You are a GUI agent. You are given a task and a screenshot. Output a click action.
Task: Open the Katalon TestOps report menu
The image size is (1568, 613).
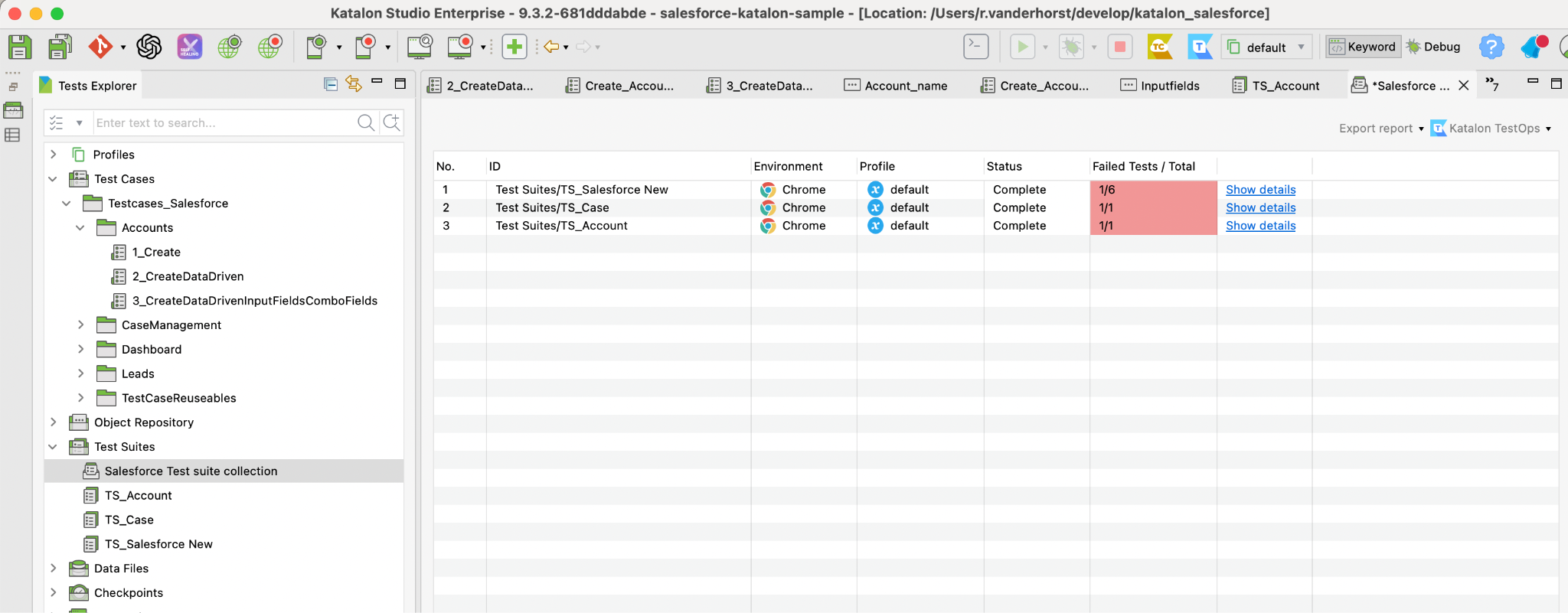click(x=1491, y=129)
